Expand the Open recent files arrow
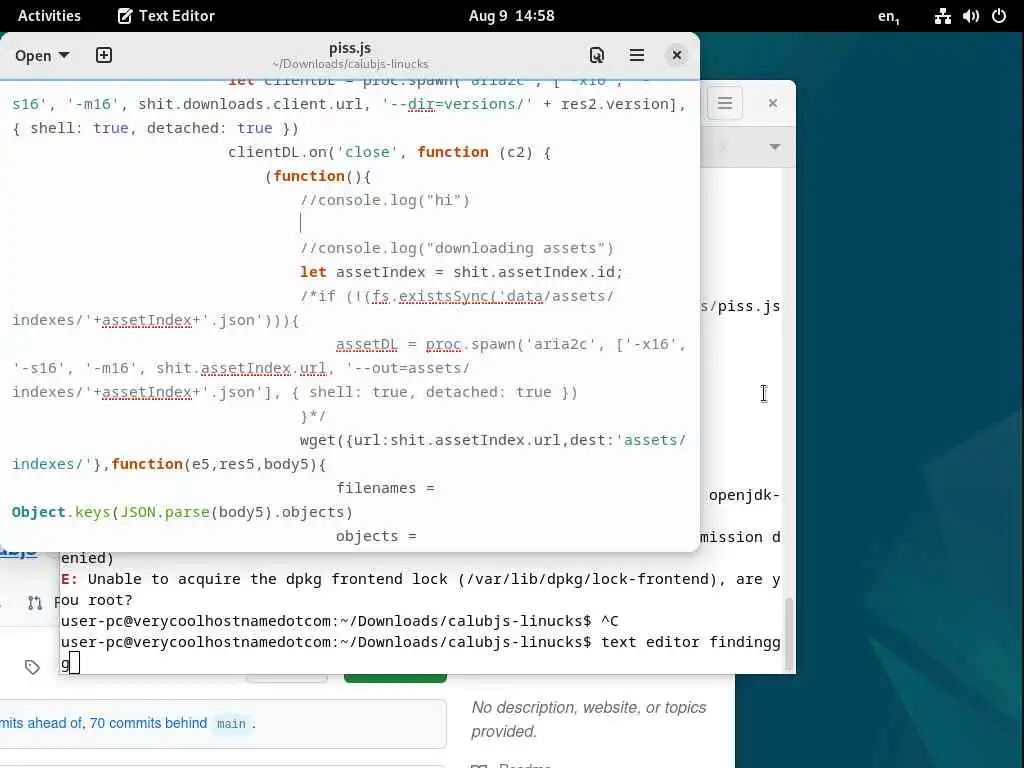The width and height of the screenshot is (1024, 768). point(64,56)
